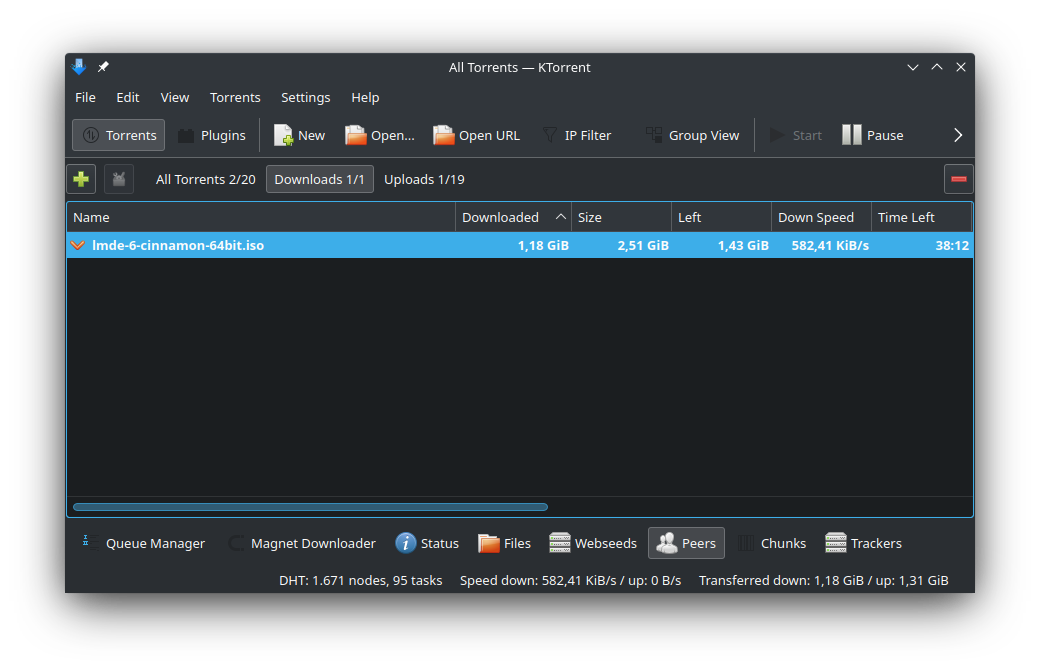
Task: Open the Queue Manager panel
Action: click(143, 543)
